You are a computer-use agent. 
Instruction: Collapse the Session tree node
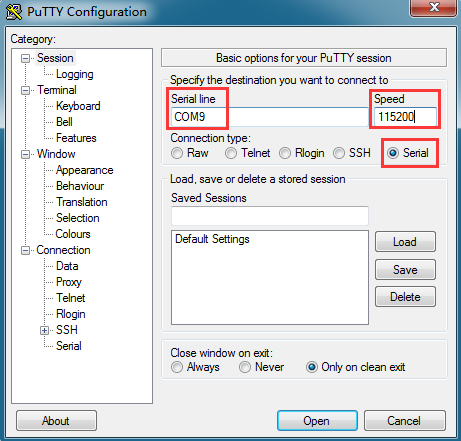[x=25, y=59]
